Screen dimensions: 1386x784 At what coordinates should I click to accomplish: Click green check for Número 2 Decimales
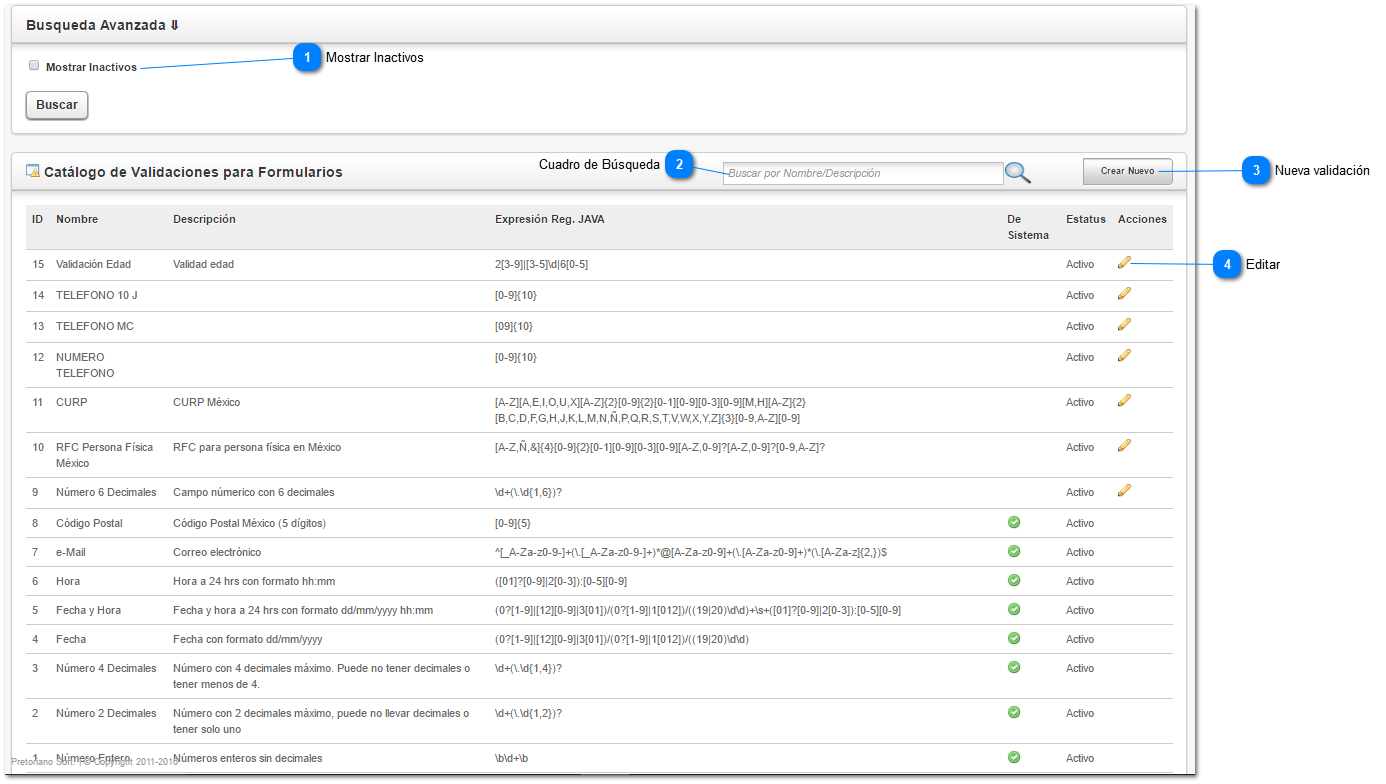tap(1014, 712)
